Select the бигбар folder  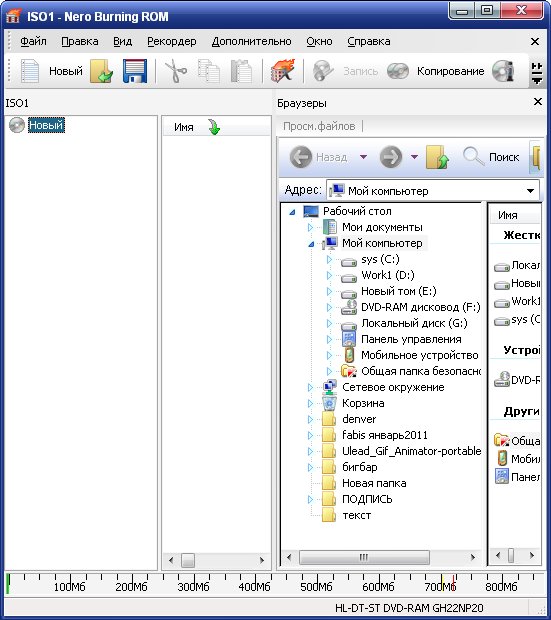360,467
